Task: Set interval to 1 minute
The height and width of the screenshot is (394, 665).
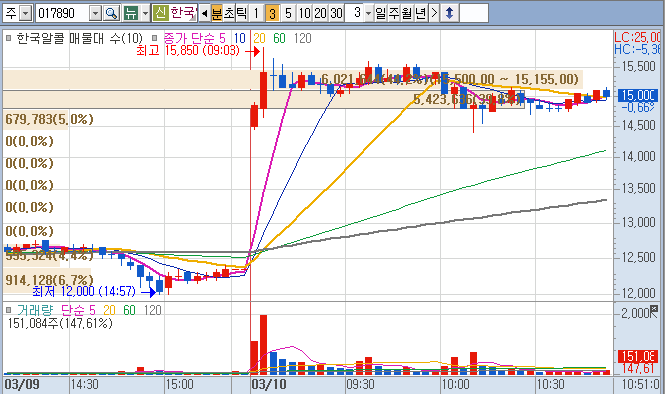Action: 256,13
